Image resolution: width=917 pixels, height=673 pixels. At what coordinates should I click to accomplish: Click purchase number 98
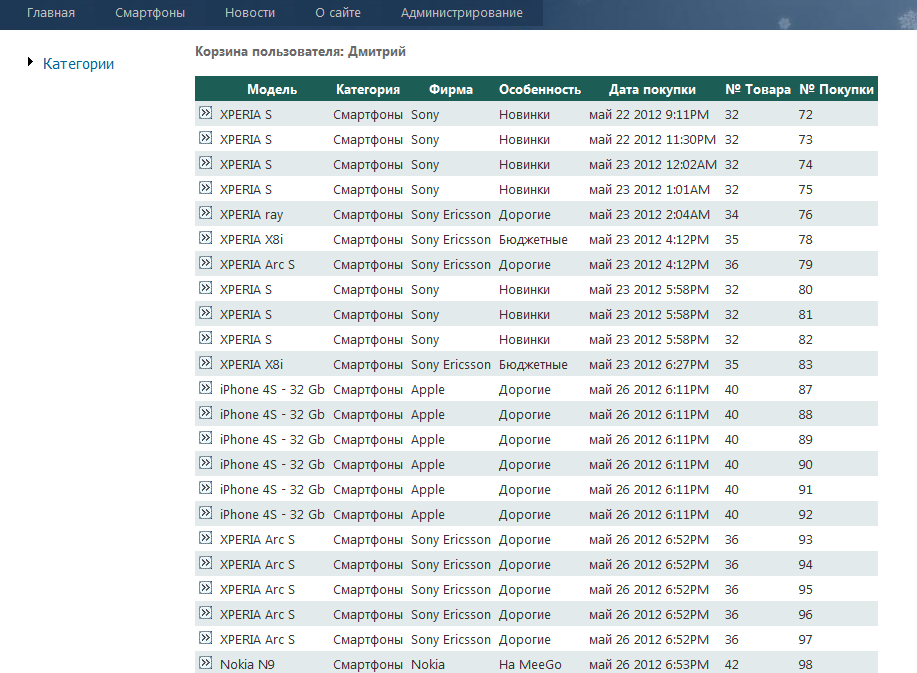[x=805, y=665]
